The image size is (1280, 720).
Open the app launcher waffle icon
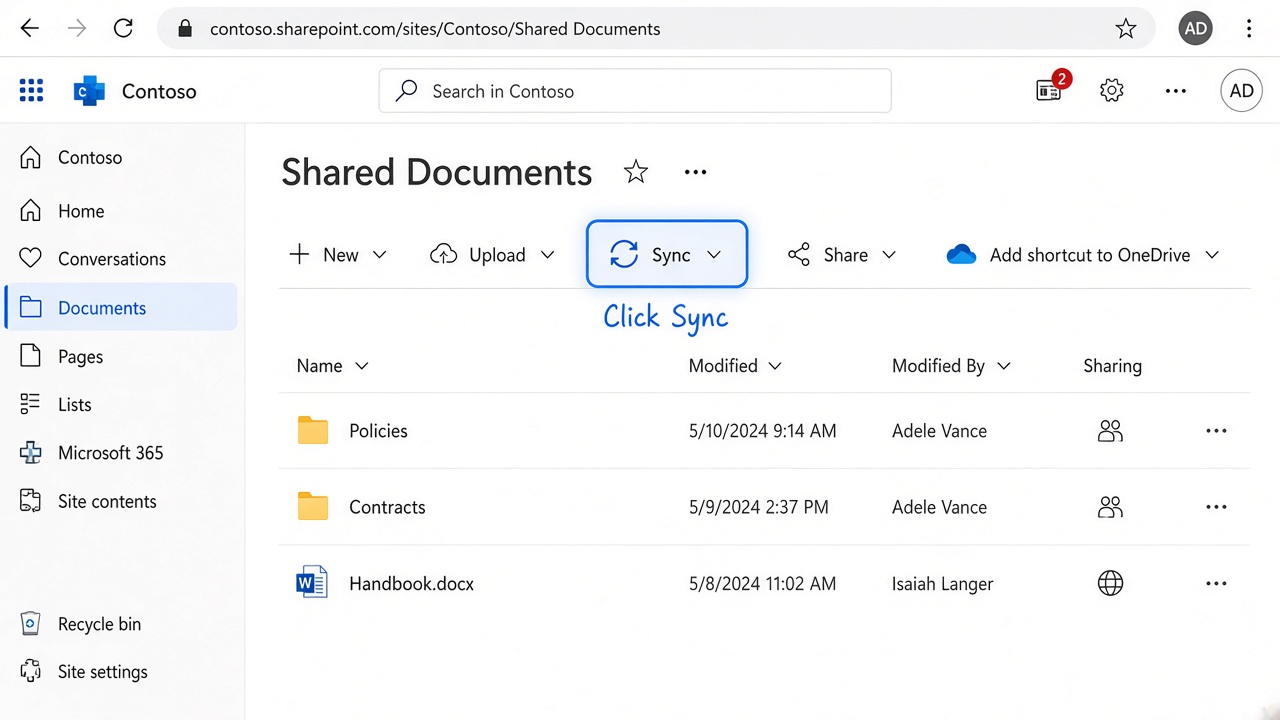click(31, 91)
